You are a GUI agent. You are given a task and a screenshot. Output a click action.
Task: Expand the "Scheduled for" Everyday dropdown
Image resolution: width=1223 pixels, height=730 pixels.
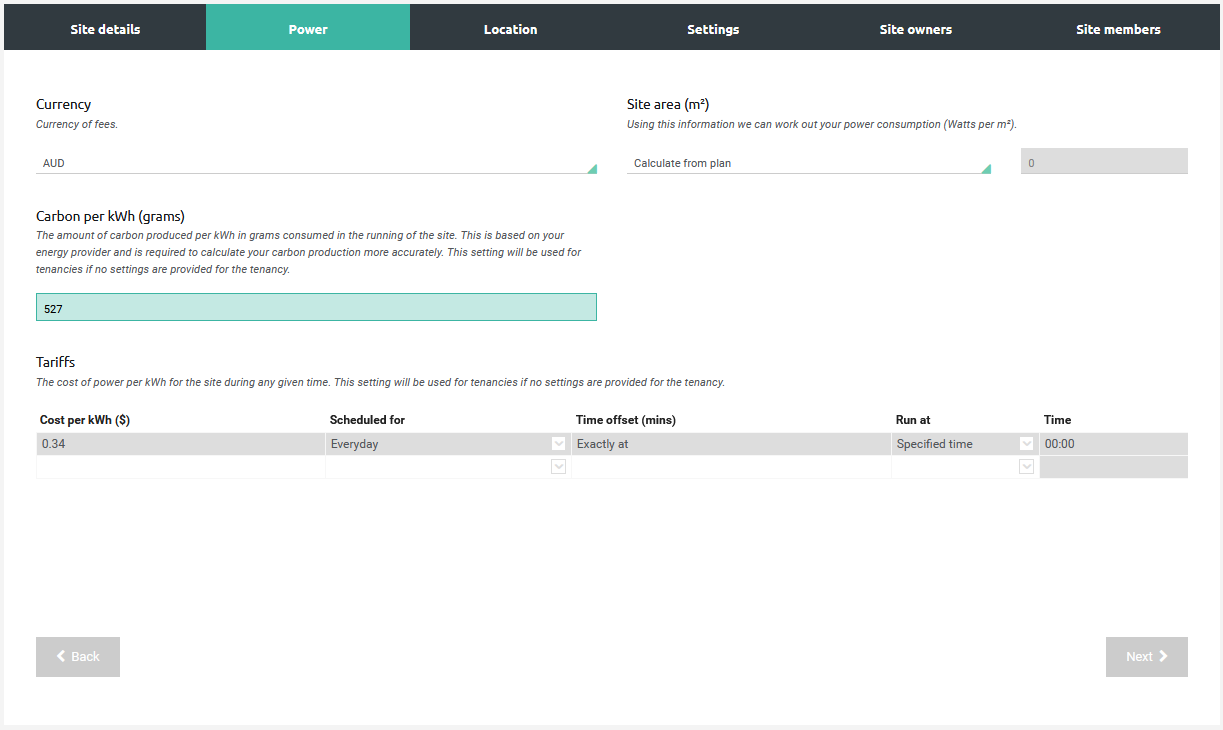pyautogui.click(x=558, y=443)
